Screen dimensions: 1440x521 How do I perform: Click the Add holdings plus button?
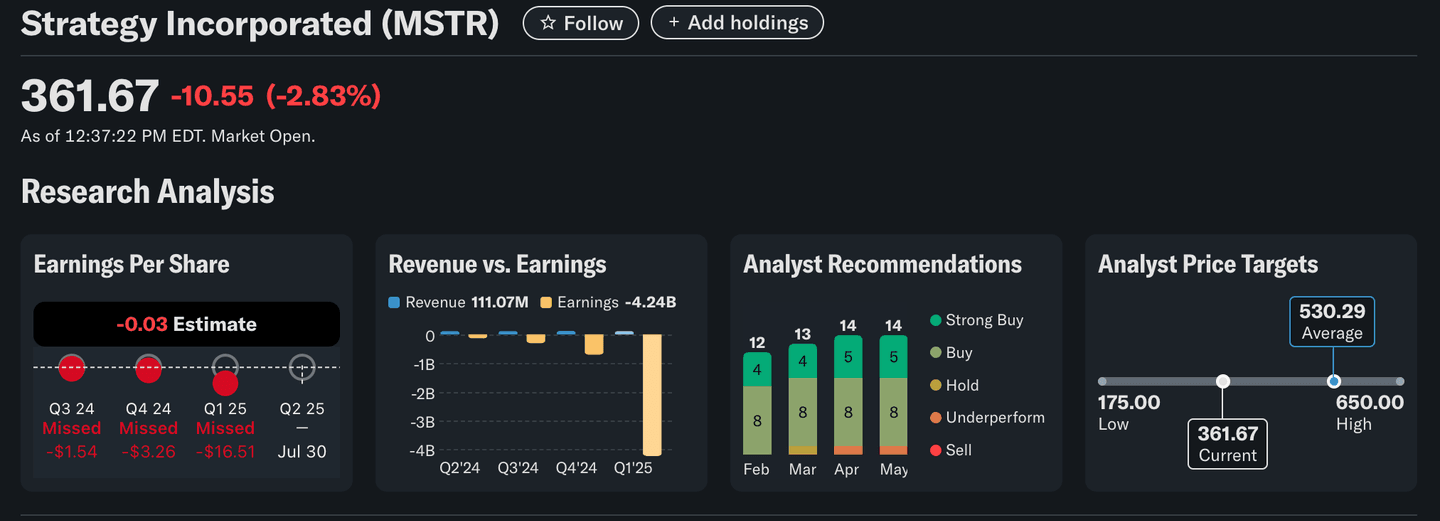[x=736, y=22]
